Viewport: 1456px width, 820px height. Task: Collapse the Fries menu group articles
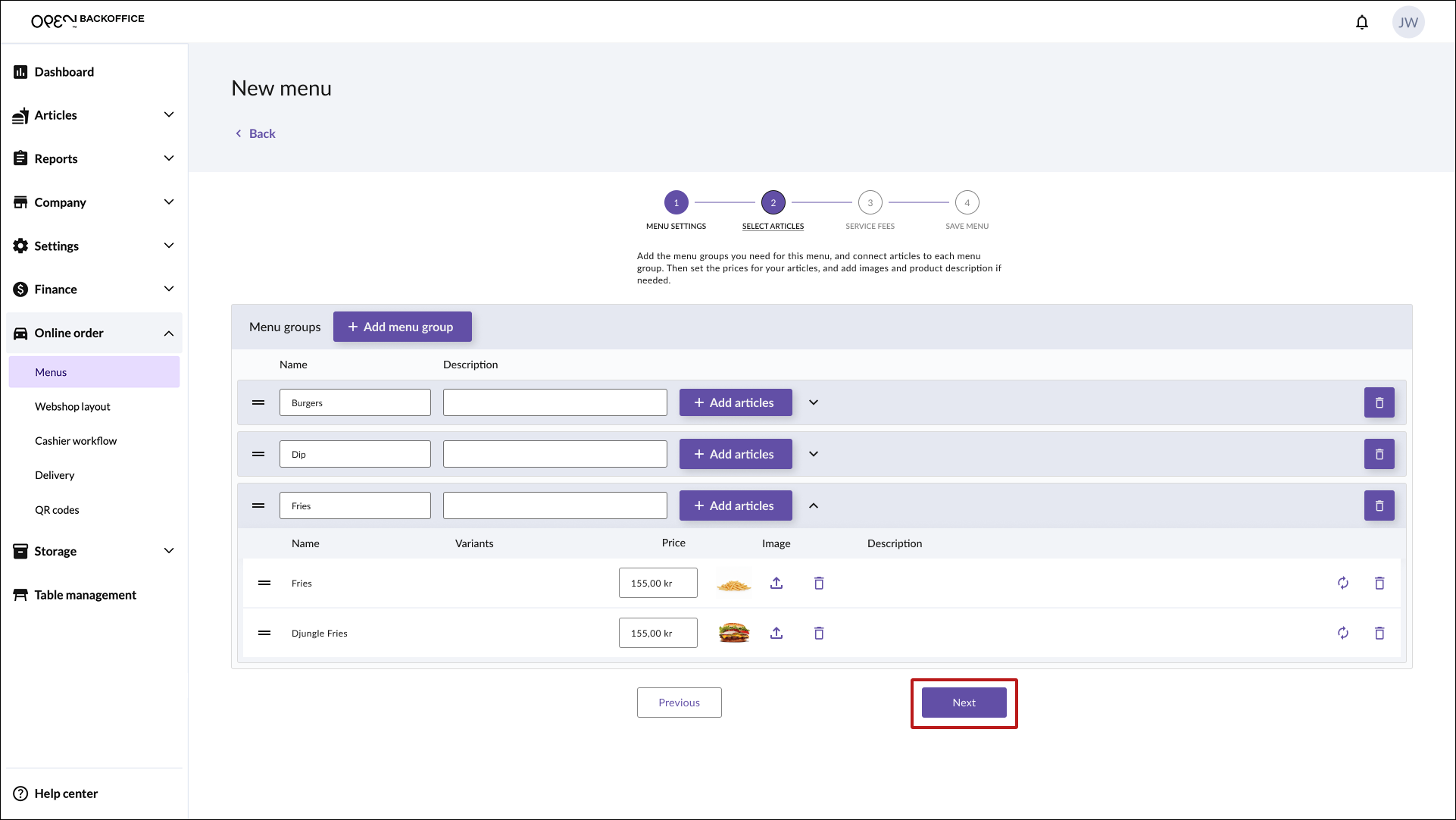(x=814, y=505)
